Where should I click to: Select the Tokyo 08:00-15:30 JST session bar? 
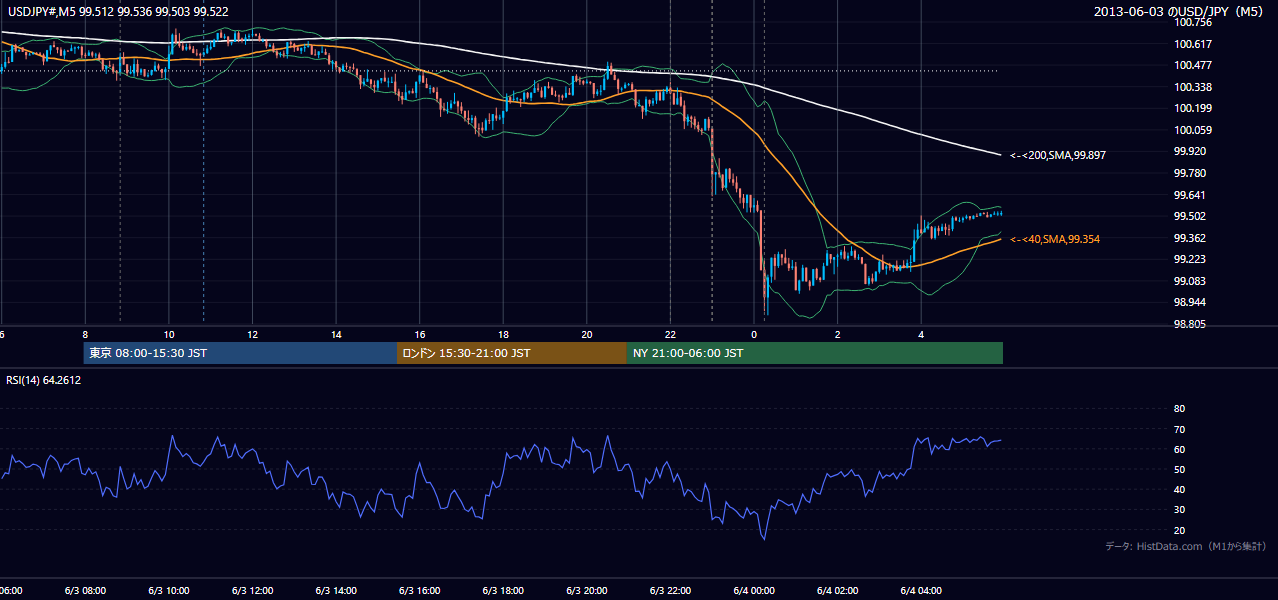tap(240, 353)
